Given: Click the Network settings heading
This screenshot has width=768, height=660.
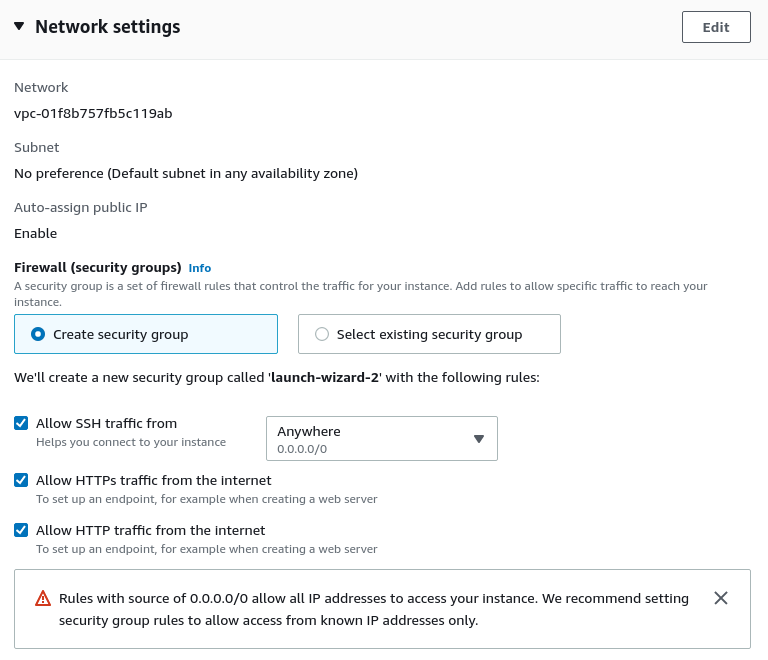Looking at the screenshot, I should pyautogui.click(x=108, y=27).
